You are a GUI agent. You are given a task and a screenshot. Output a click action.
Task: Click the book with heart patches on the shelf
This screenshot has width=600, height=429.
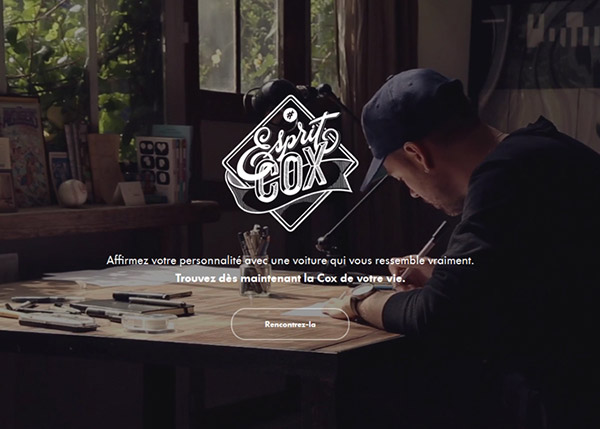coord(160,170)
